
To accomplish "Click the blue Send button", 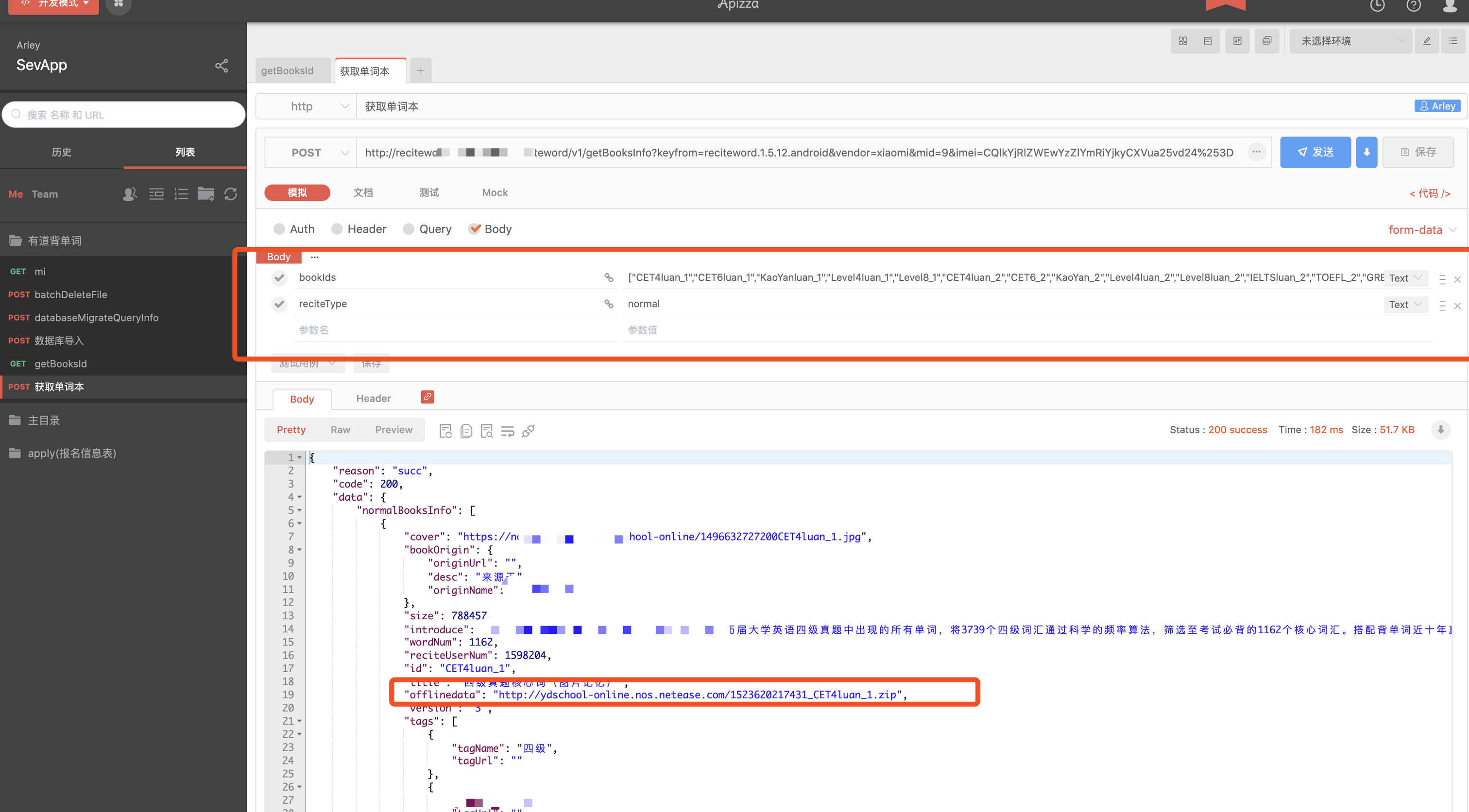I will pos(1315,152).
